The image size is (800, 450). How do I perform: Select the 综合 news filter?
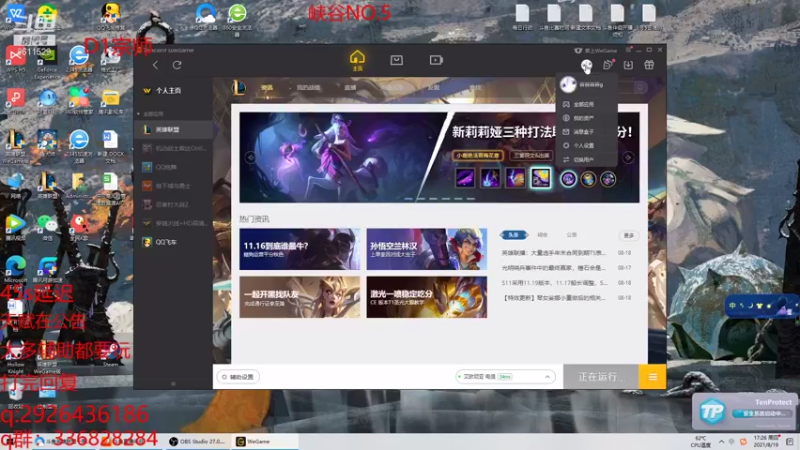tap(542, 235)
